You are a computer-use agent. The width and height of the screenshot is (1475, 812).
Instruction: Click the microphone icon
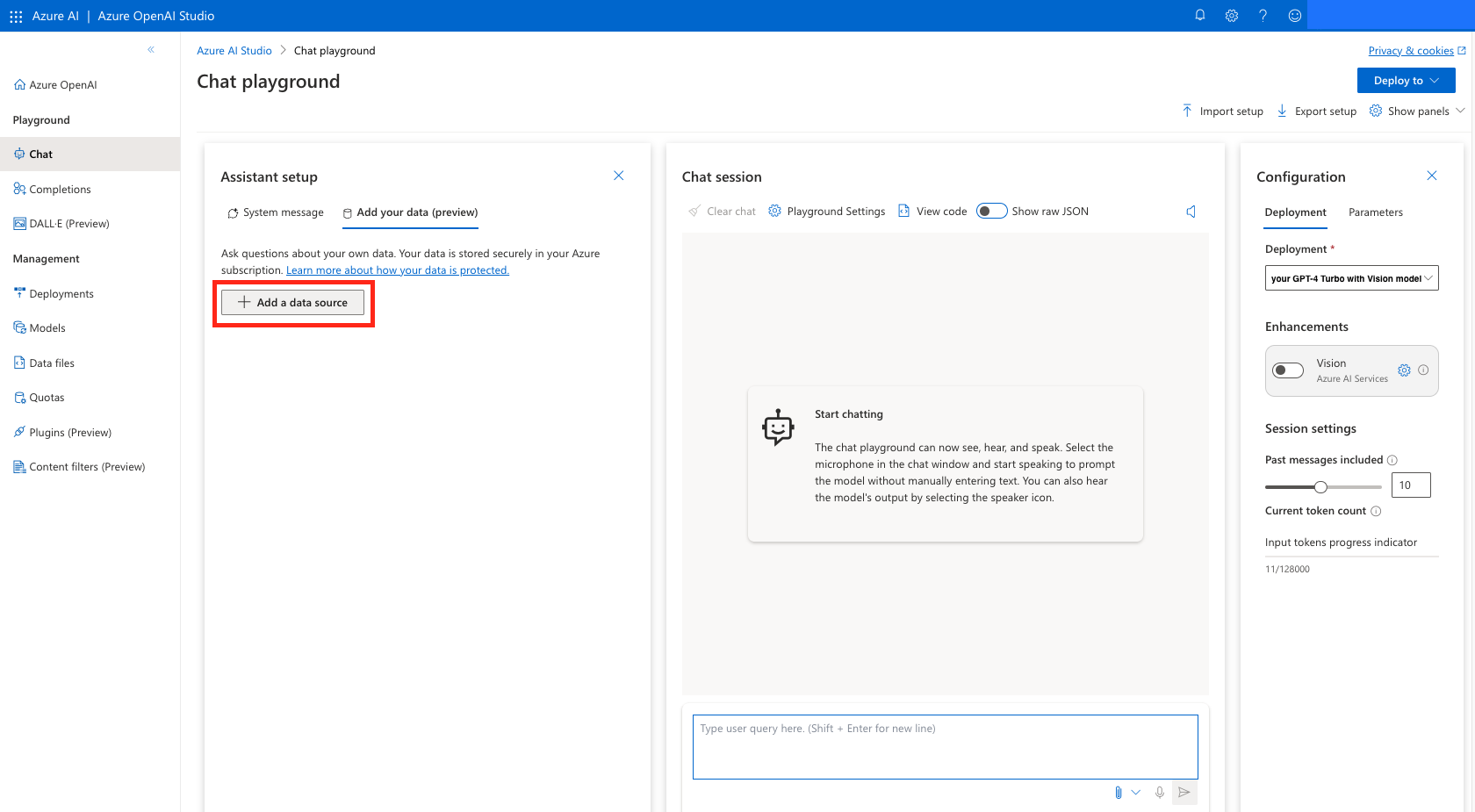[1160, 793]
